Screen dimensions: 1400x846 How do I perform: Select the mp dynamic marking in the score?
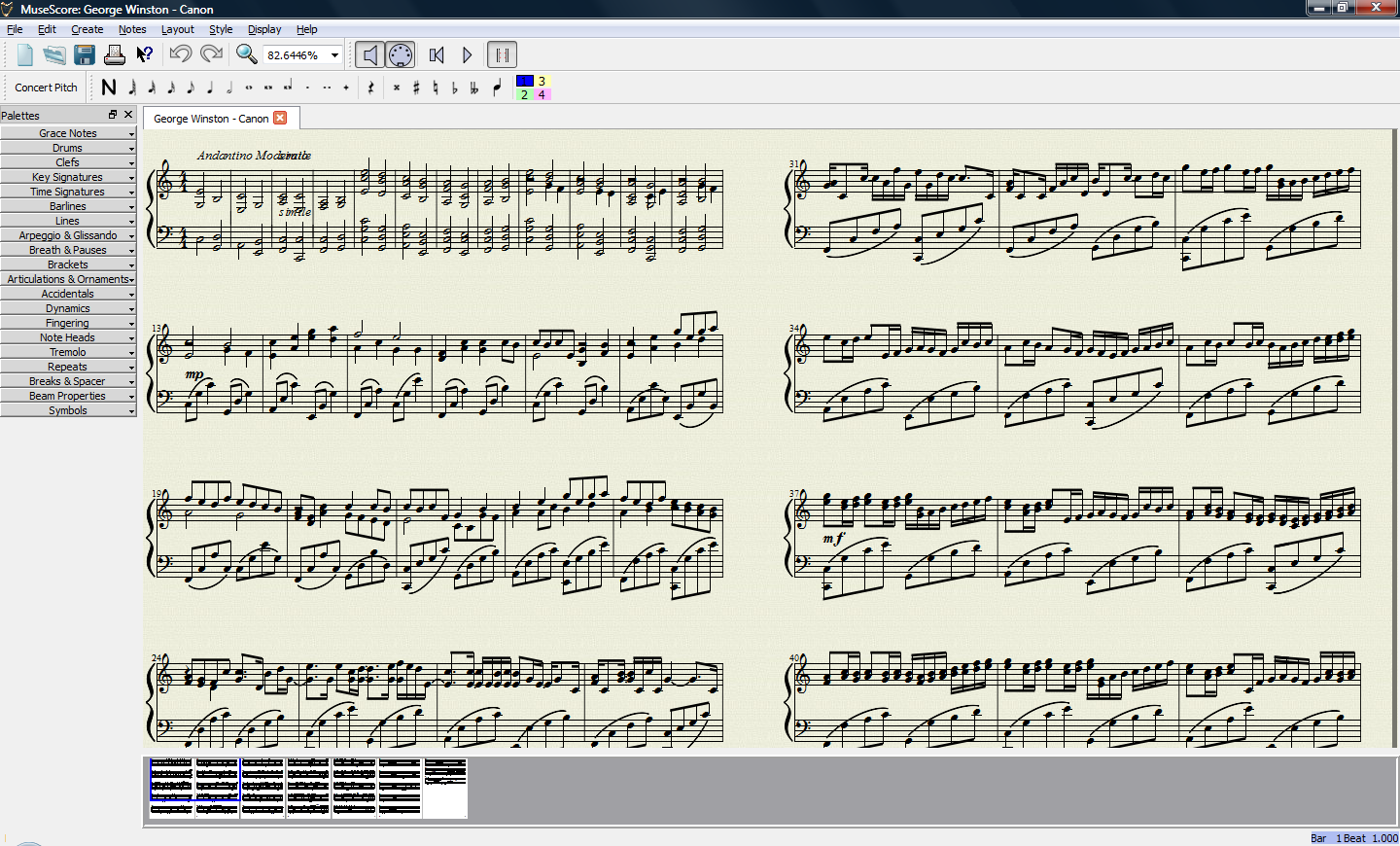194,374
